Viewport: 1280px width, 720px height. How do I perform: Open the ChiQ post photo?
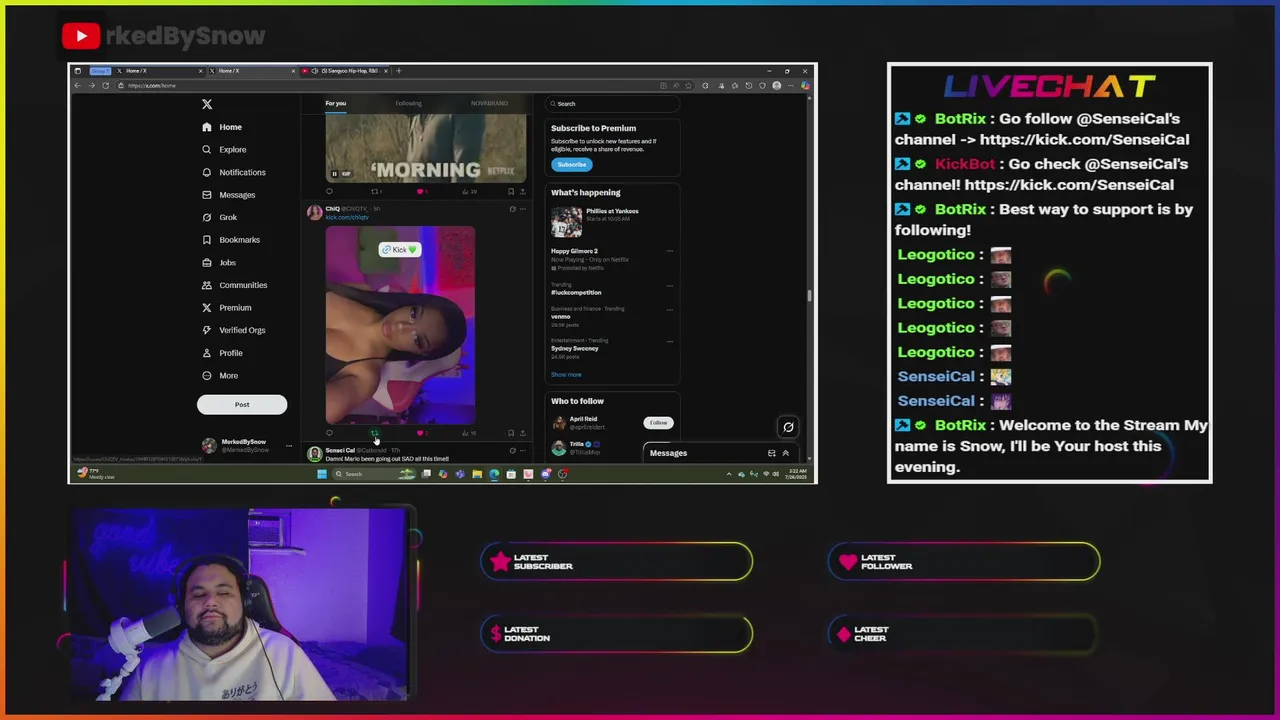pyautogui.click(x=400, y=325)
